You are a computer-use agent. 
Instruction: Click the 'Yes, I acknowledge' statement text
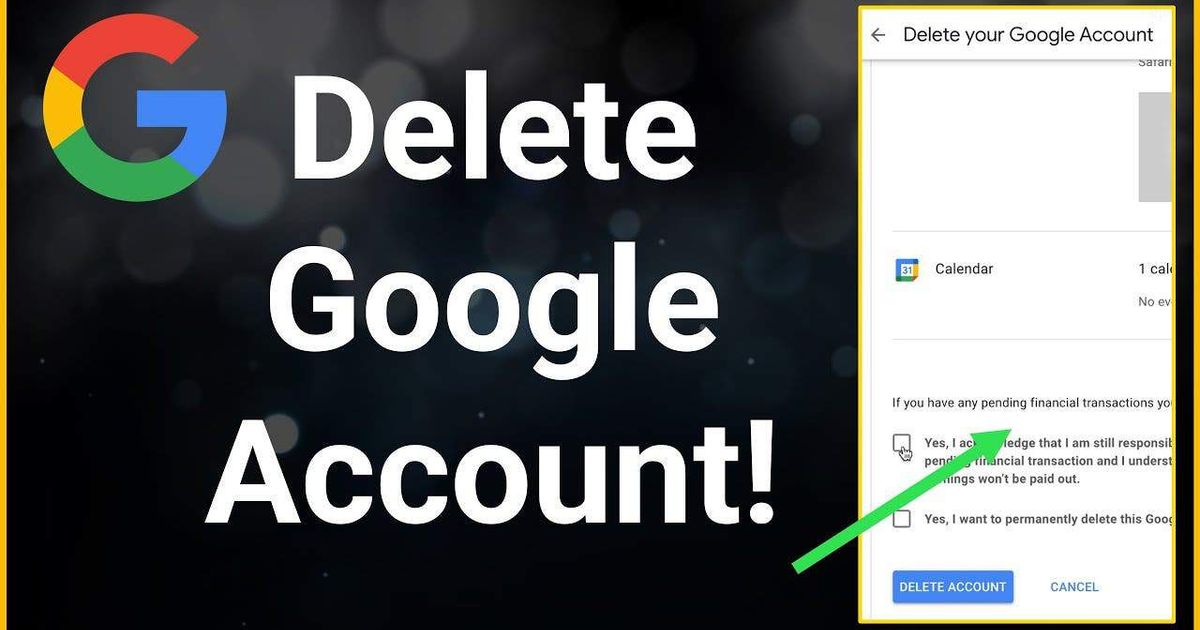[x=1047, y=461]
